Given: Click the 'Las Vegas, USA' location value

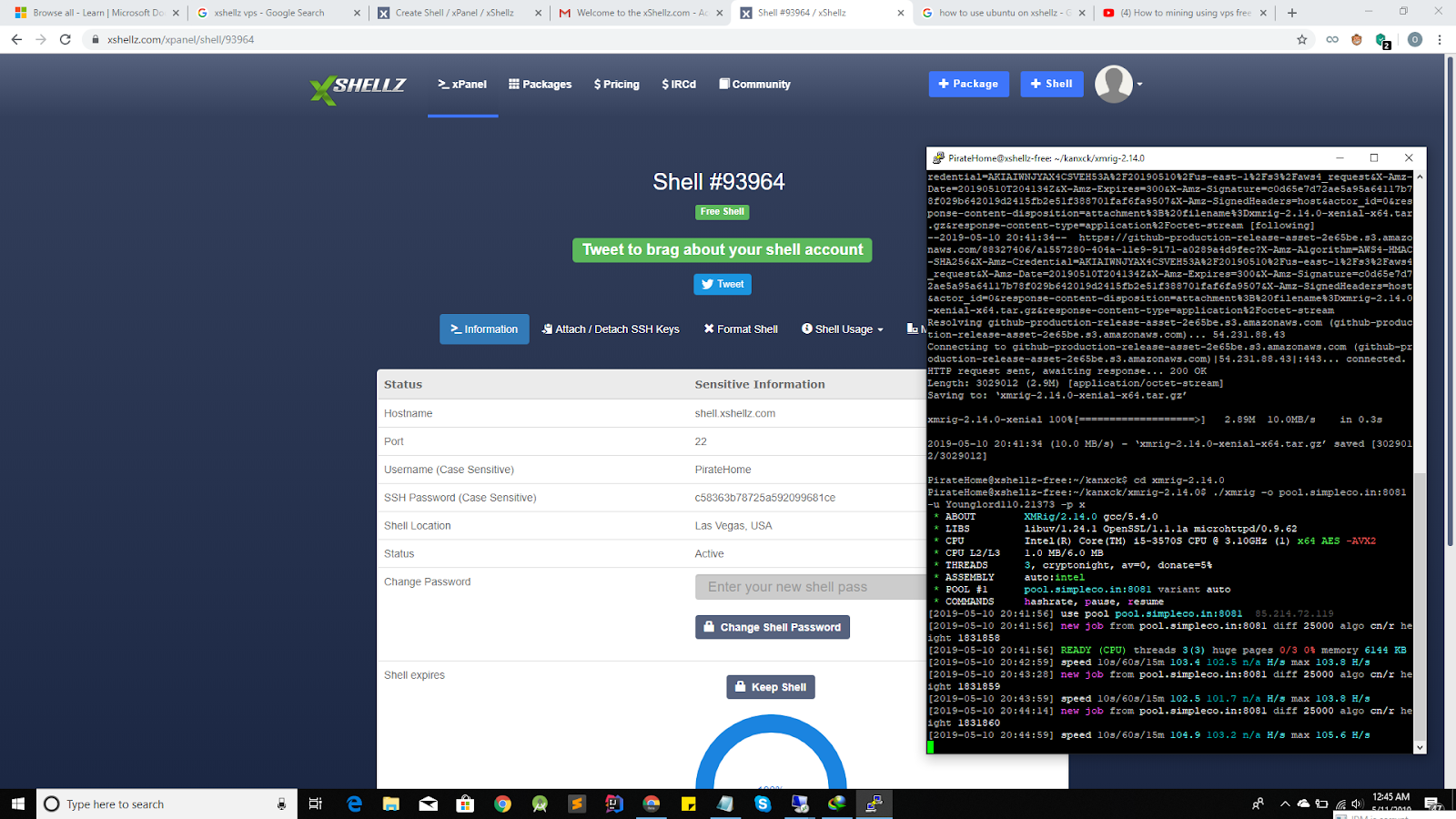Looking at the screenshot, I should point(733,526).
